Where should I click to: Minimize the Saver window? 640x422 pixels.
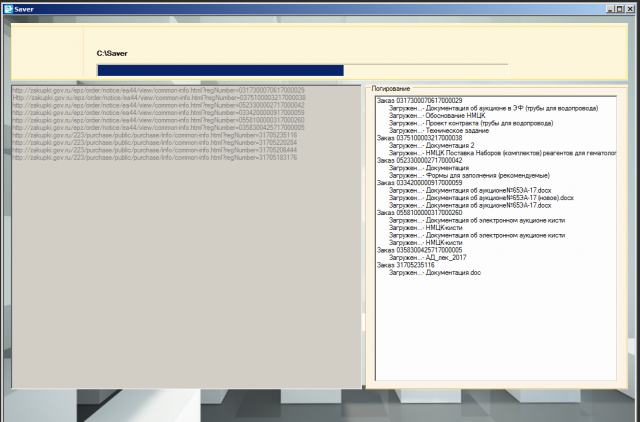(610, 9)
